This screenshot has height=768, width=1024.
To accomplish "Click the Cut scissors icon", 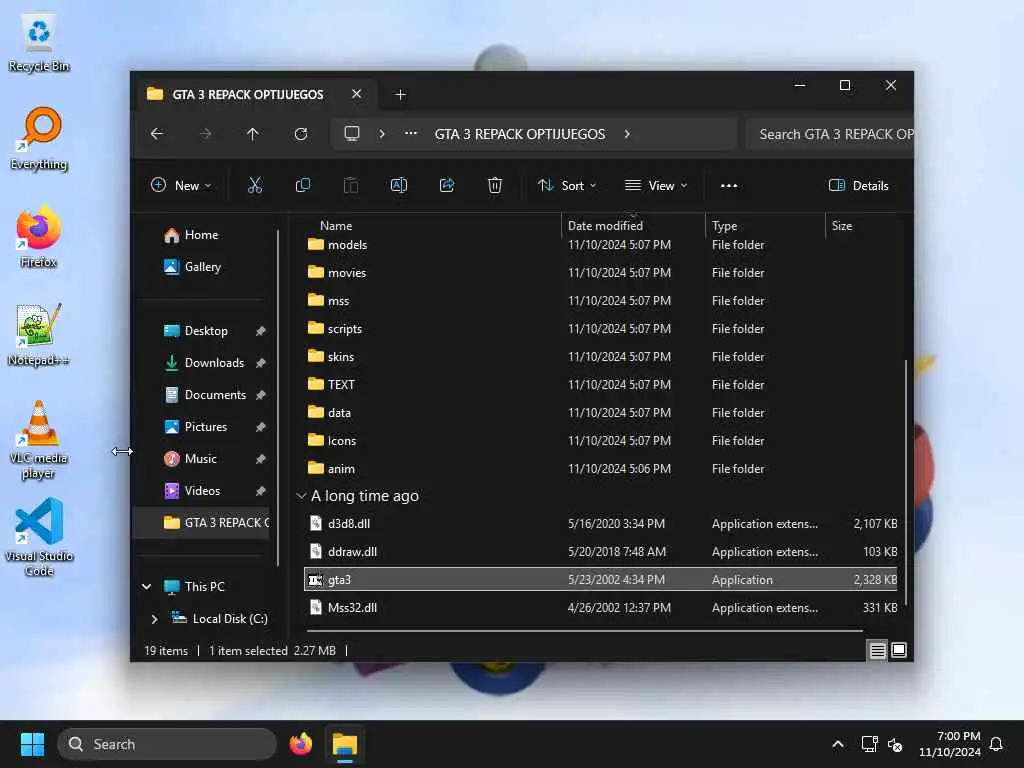I will pyautogui.click(x=255, y=185).
